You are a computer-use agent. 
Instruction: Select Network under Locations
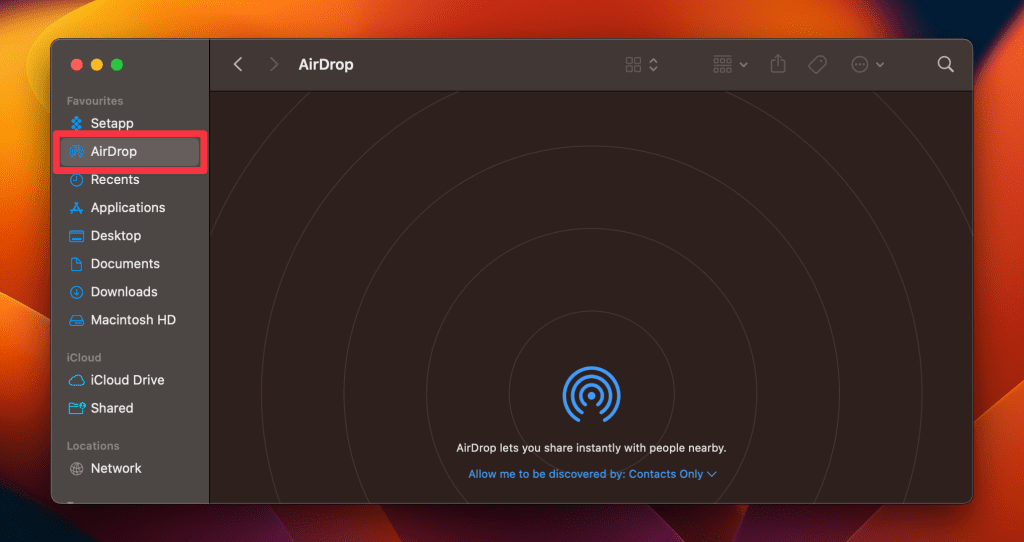click(x=115, y=468)
